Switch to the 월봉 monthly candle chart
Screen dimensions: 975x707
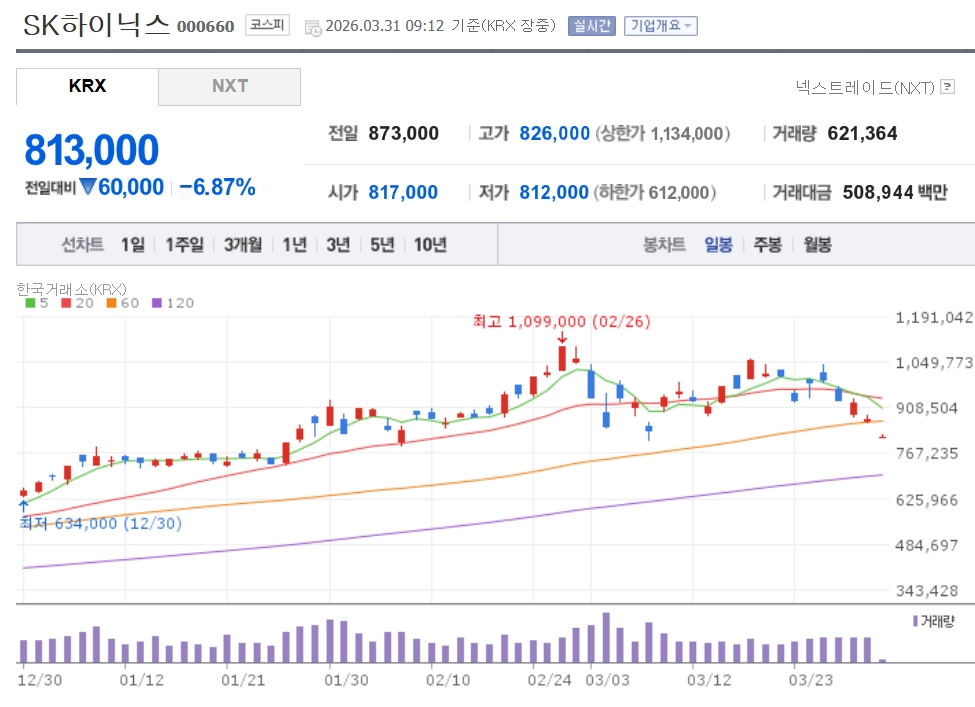pos(817,245)
